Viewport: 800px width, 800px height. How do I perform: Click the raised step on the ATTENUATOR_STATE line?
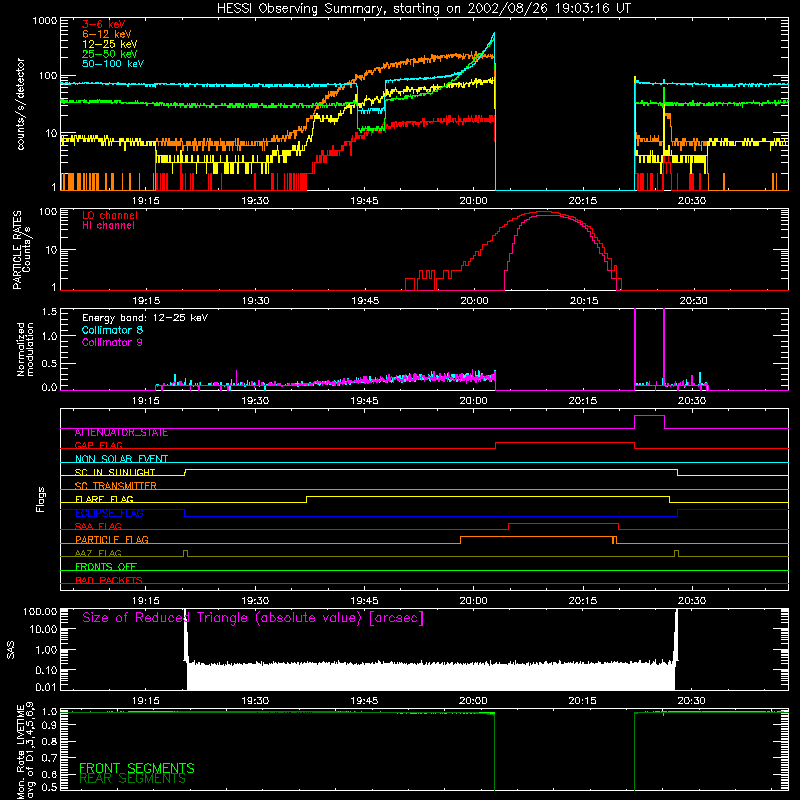649,416
